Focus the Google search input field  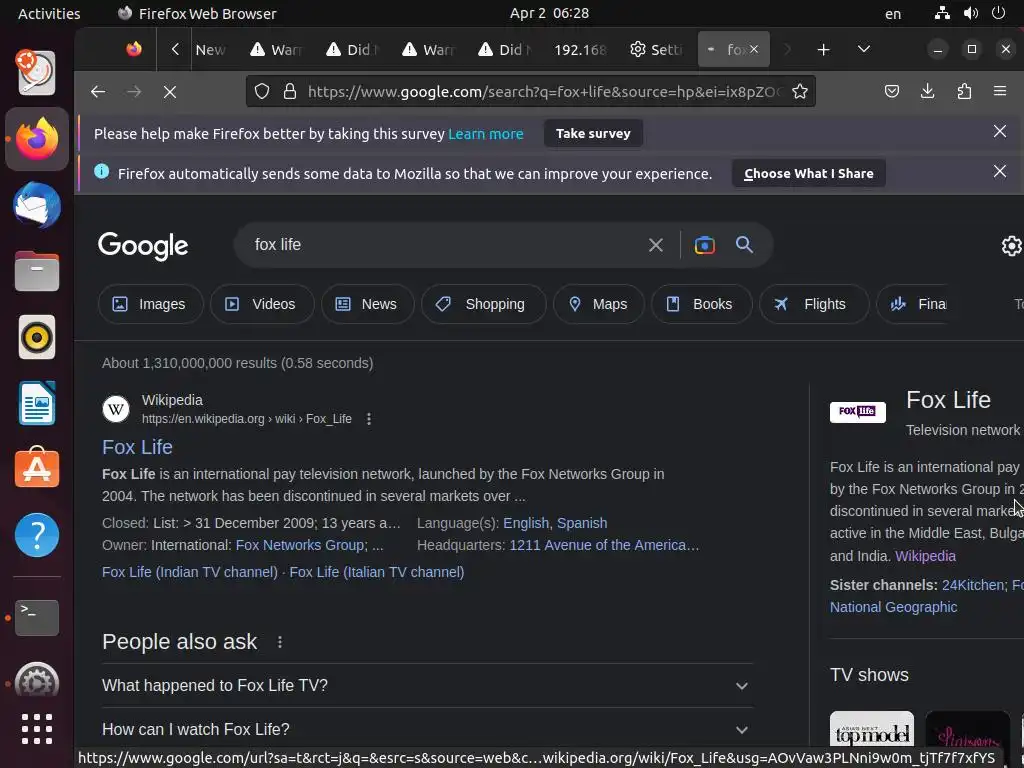pos(444,245)
